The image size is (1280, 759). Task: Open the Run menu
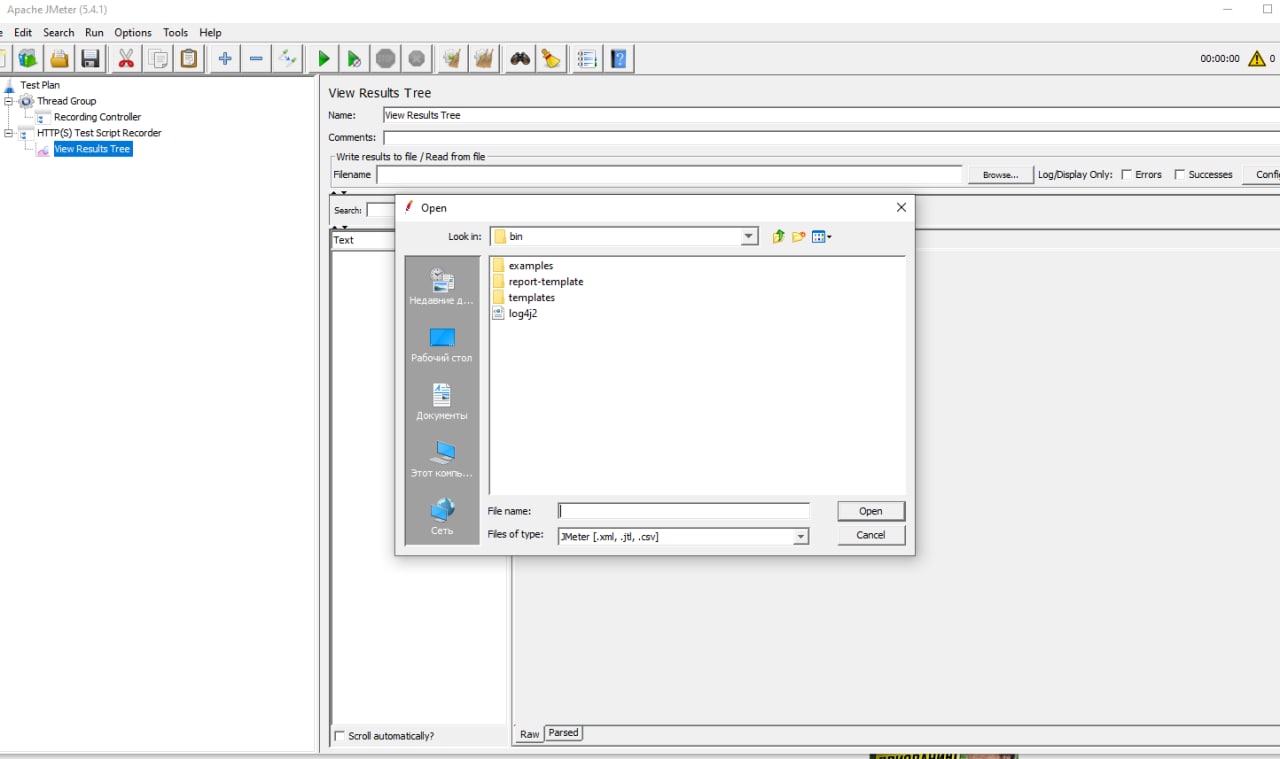94,33
